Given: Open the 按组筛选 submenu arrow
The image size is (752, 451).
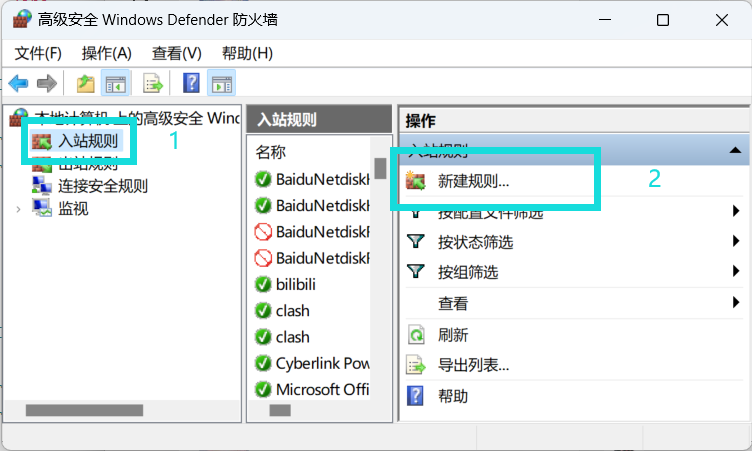Looking at the screenshot, I should pyautogui.click(x=737, y=272).
